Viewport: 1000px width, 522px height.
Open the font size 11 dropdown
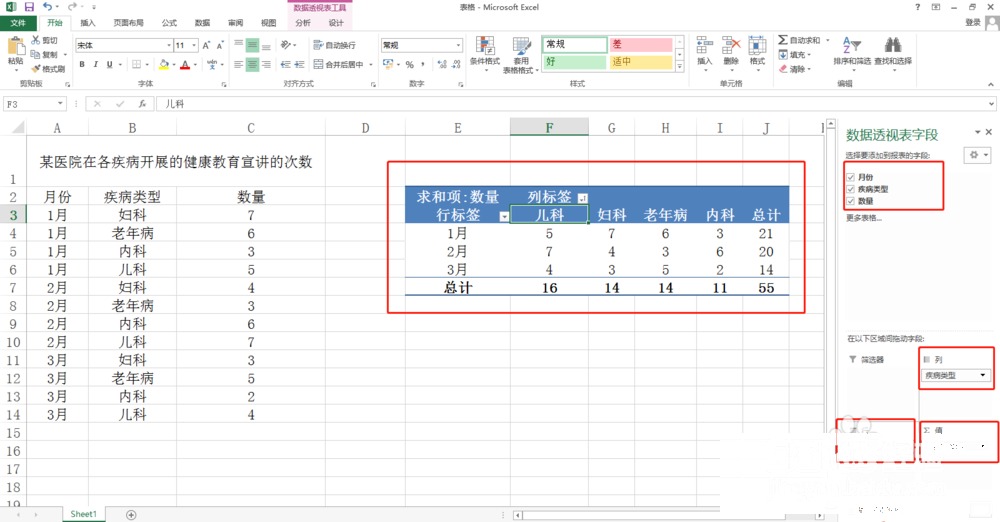pyautogui.click(x=194, y=45)
